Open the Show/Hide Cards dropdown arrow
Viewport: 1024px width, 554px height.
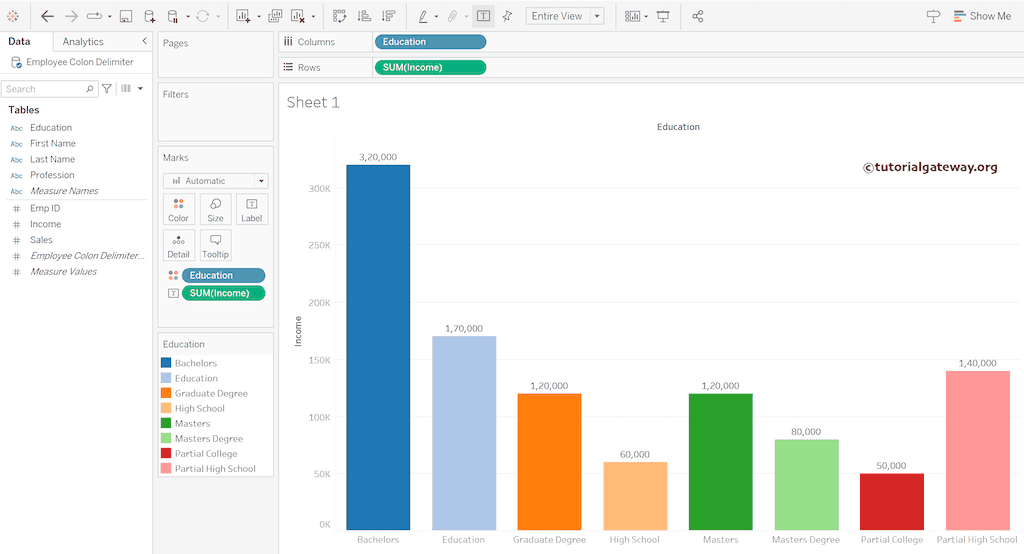tap(646, 16)
